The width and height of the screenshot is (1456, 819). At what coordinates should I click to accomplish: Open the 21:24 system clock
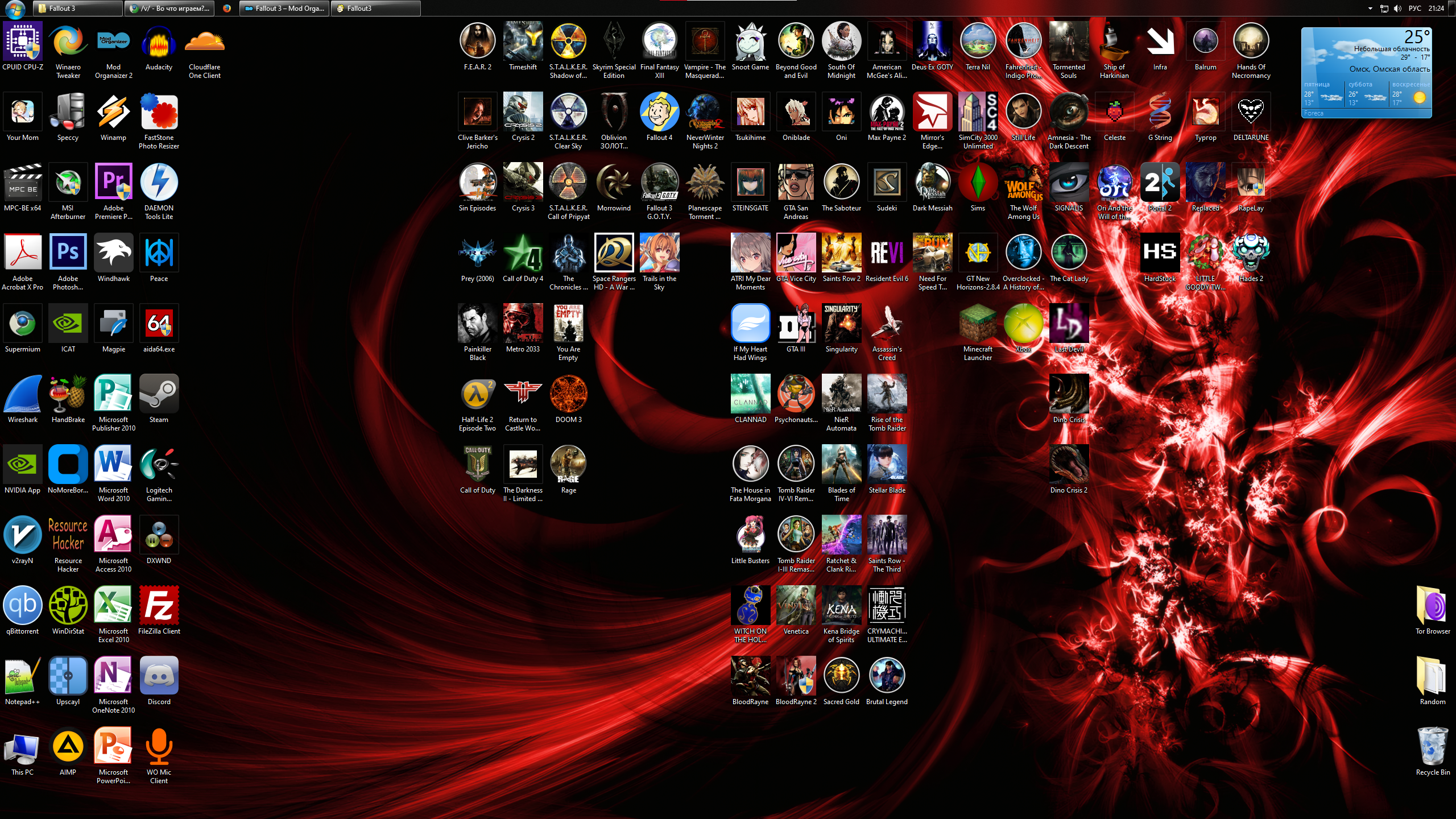point(1436,9)
